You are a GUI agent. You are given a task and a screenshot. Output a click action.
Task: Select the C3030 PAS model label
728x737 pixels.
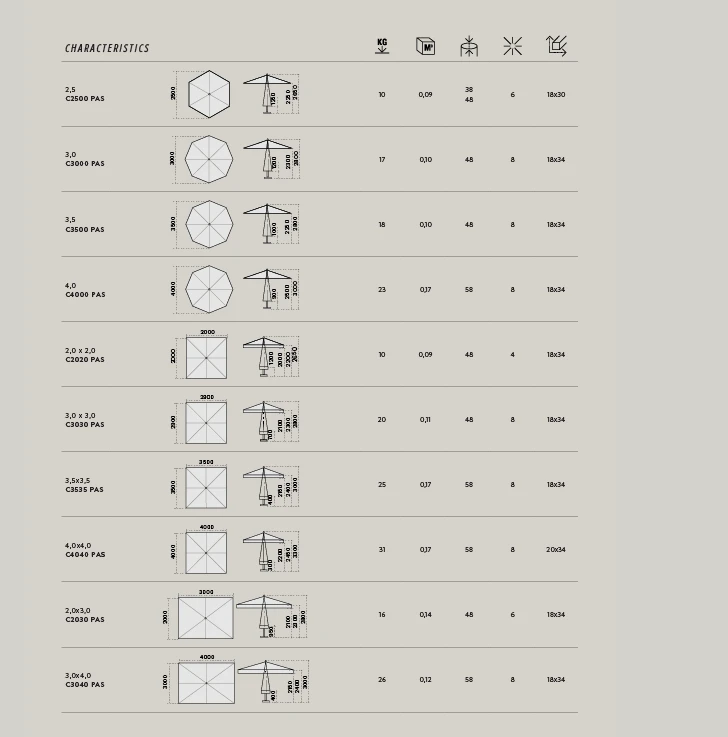pos(85,425)
